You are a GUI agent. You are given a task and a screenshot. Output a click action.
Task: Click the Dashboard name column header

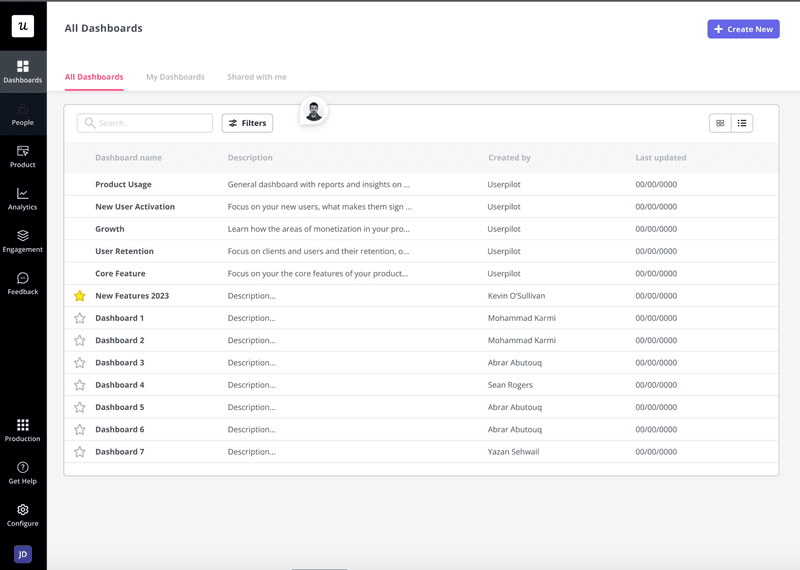tap(128, 158)
